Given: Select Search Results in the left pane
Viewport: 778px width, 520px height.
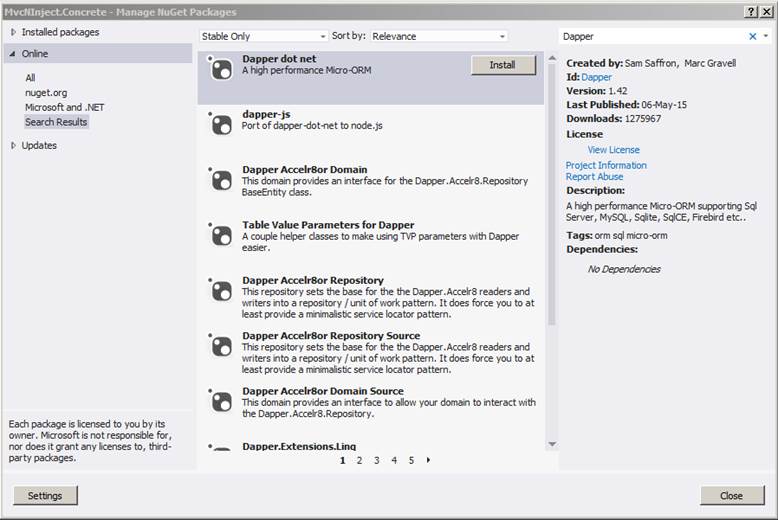Looking at the screenshot, I should point(56,122).
